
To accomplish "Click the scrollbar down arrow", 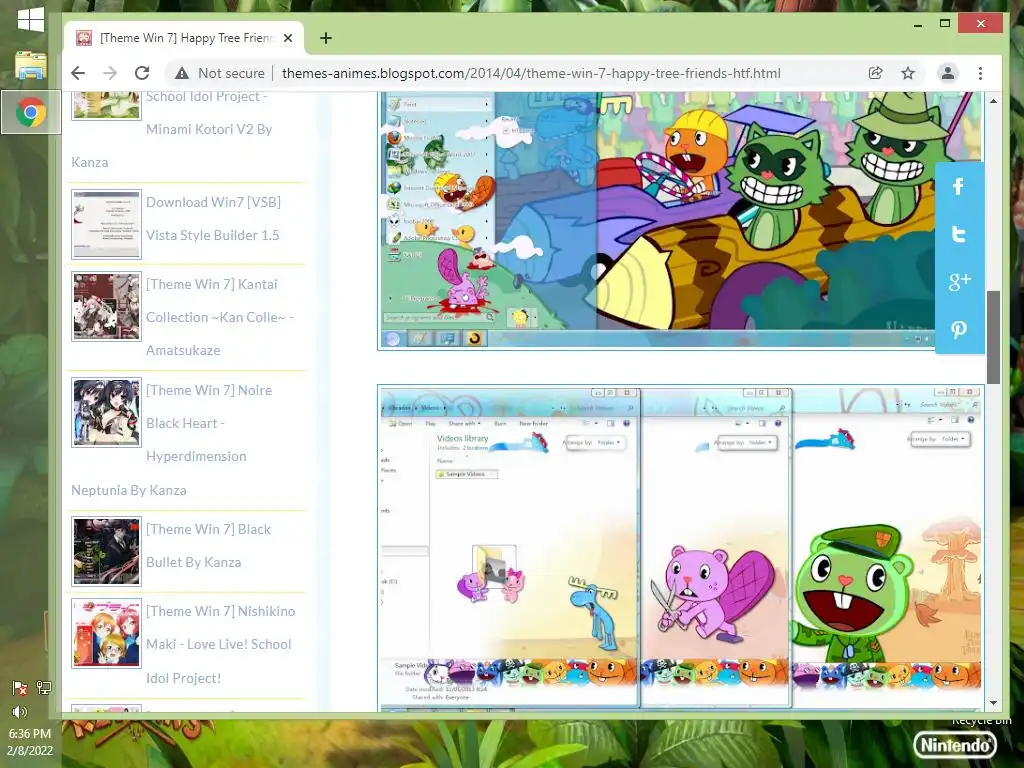I will pyautogui.click(x=993, y=703).
